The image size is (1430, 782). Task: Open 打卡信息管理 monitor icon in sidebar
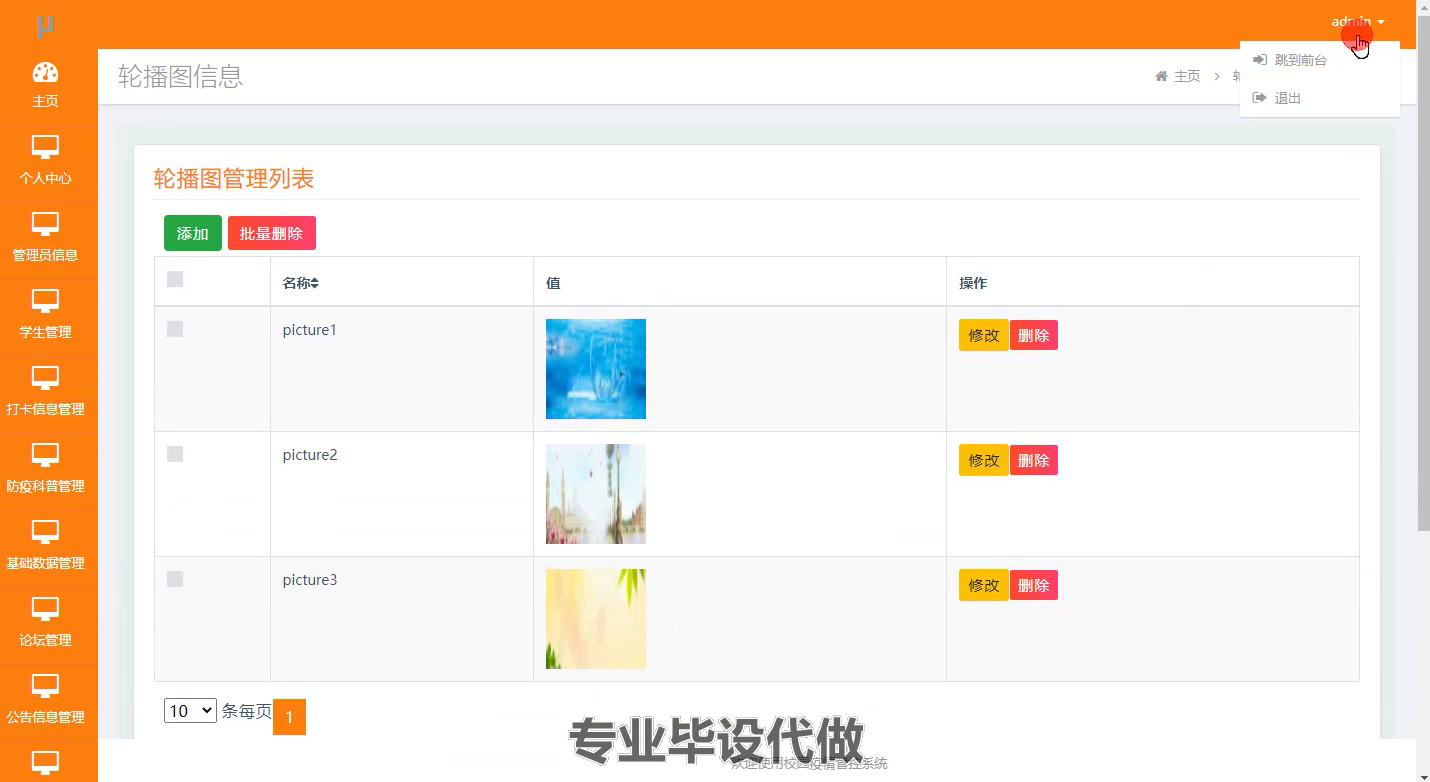45,378
